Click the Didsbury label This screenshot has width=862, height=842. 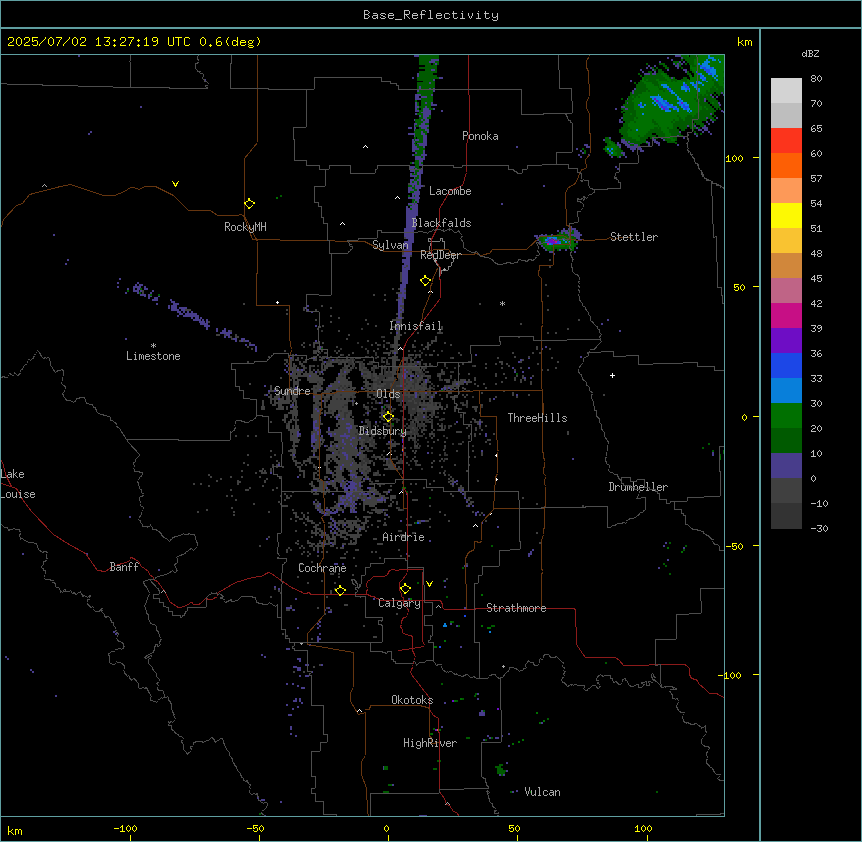coord(383,431)
